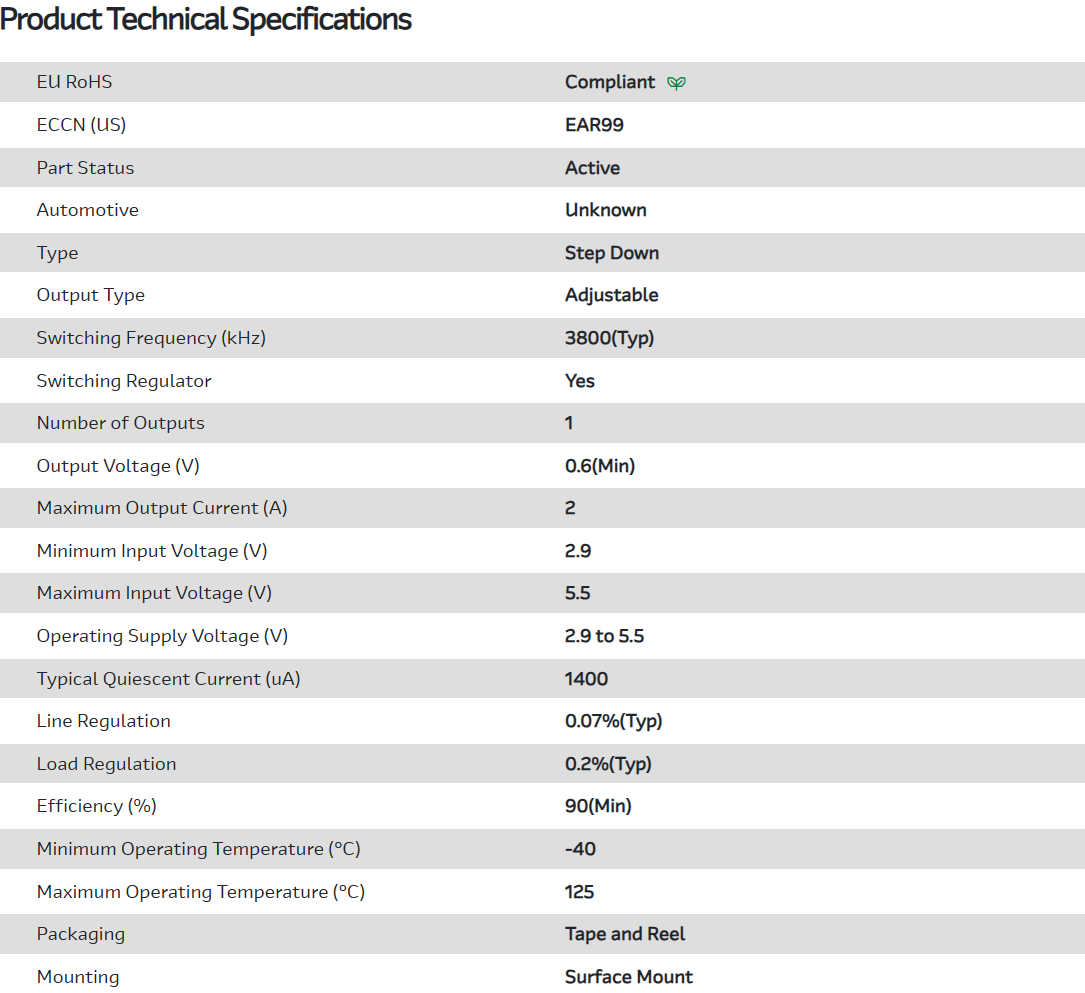
Task: Click the 90(Min) efficiency value
Action: [598, 806]
